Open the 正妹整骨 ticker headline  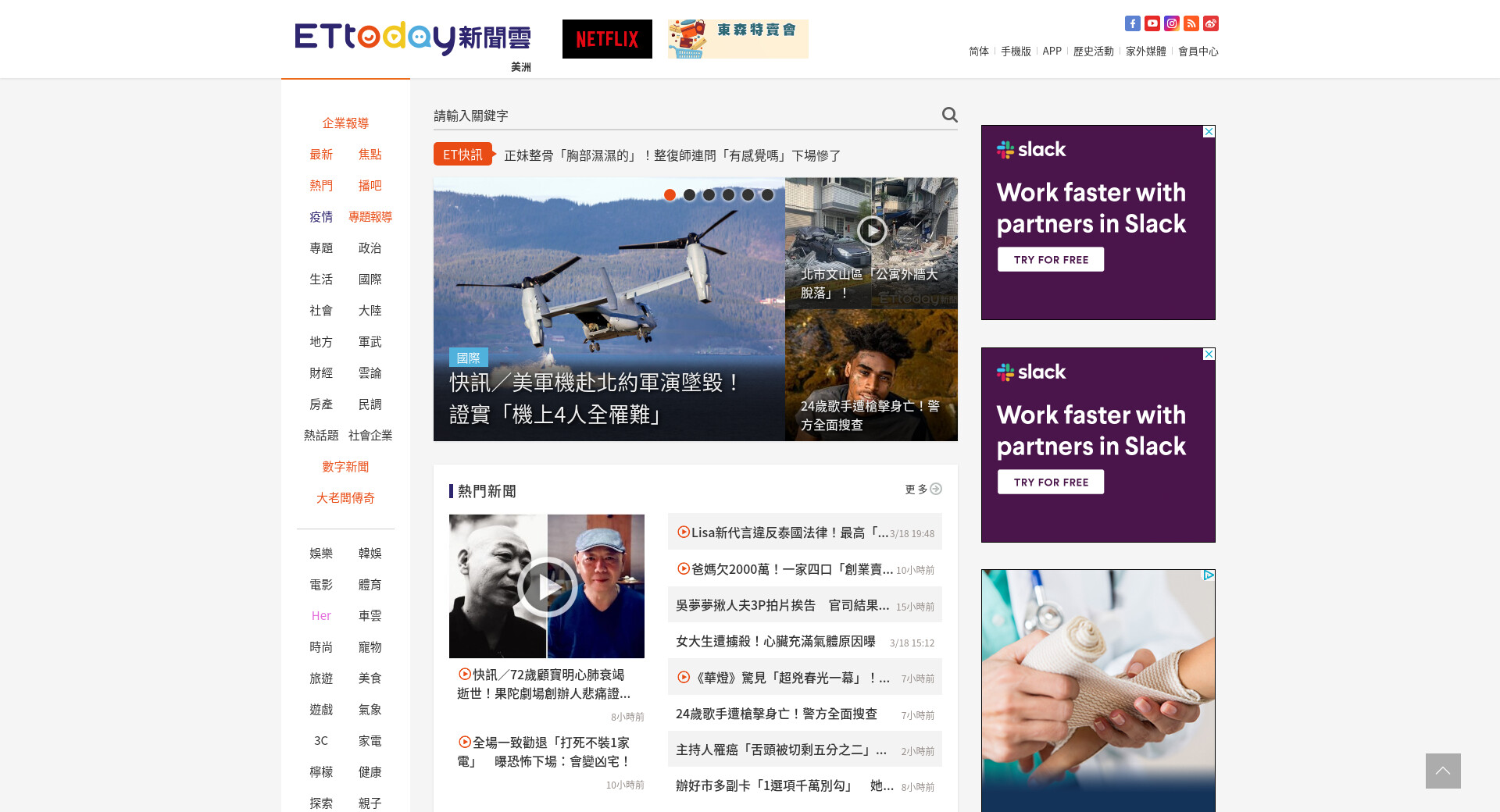[x=672, y=155]
